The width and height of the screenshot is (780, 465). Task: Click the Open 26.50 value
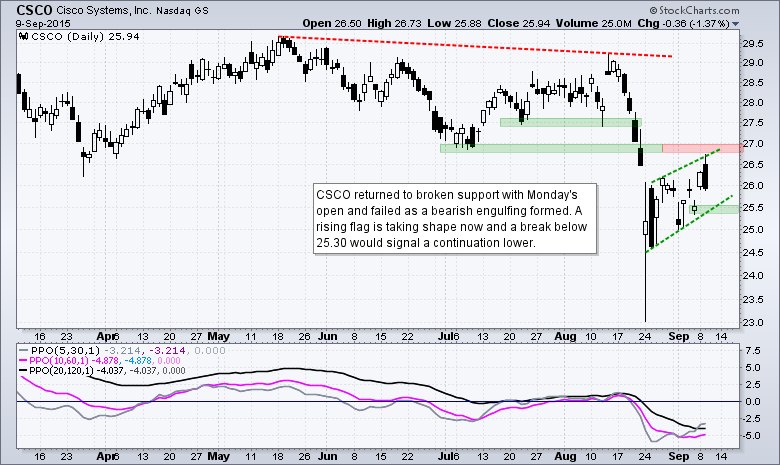pyautogui.click(x=333, y=23)
